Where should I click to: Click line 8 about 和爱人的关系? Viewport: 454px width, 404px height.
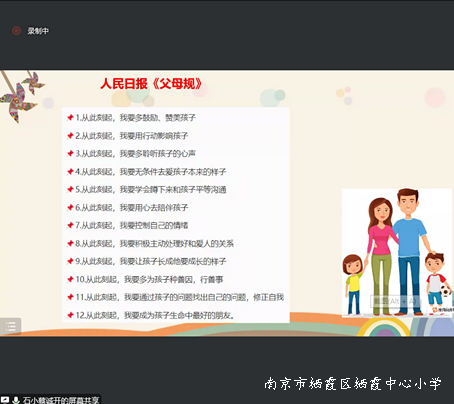[154, 243]
